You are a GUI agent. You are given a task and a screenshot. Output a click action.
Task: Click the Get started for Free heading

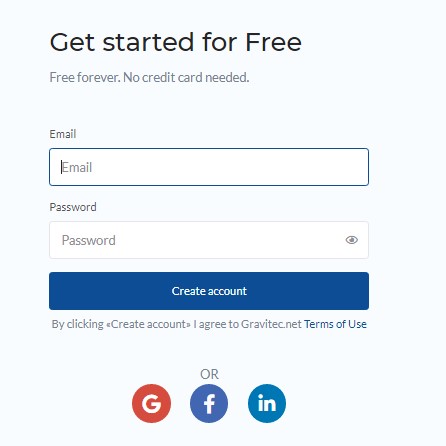(x=176, y=42)
